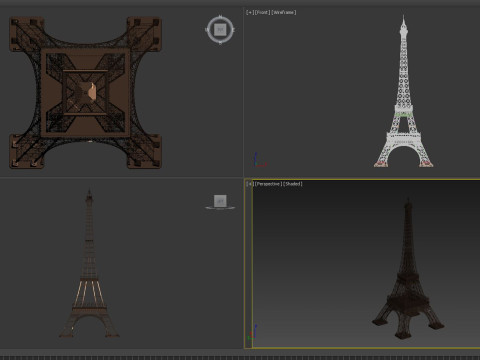The width and height of the screenshot is (480, 360).
Task: Select the top-down tower model in top-left viewport
Action: (x=85, y=93)
